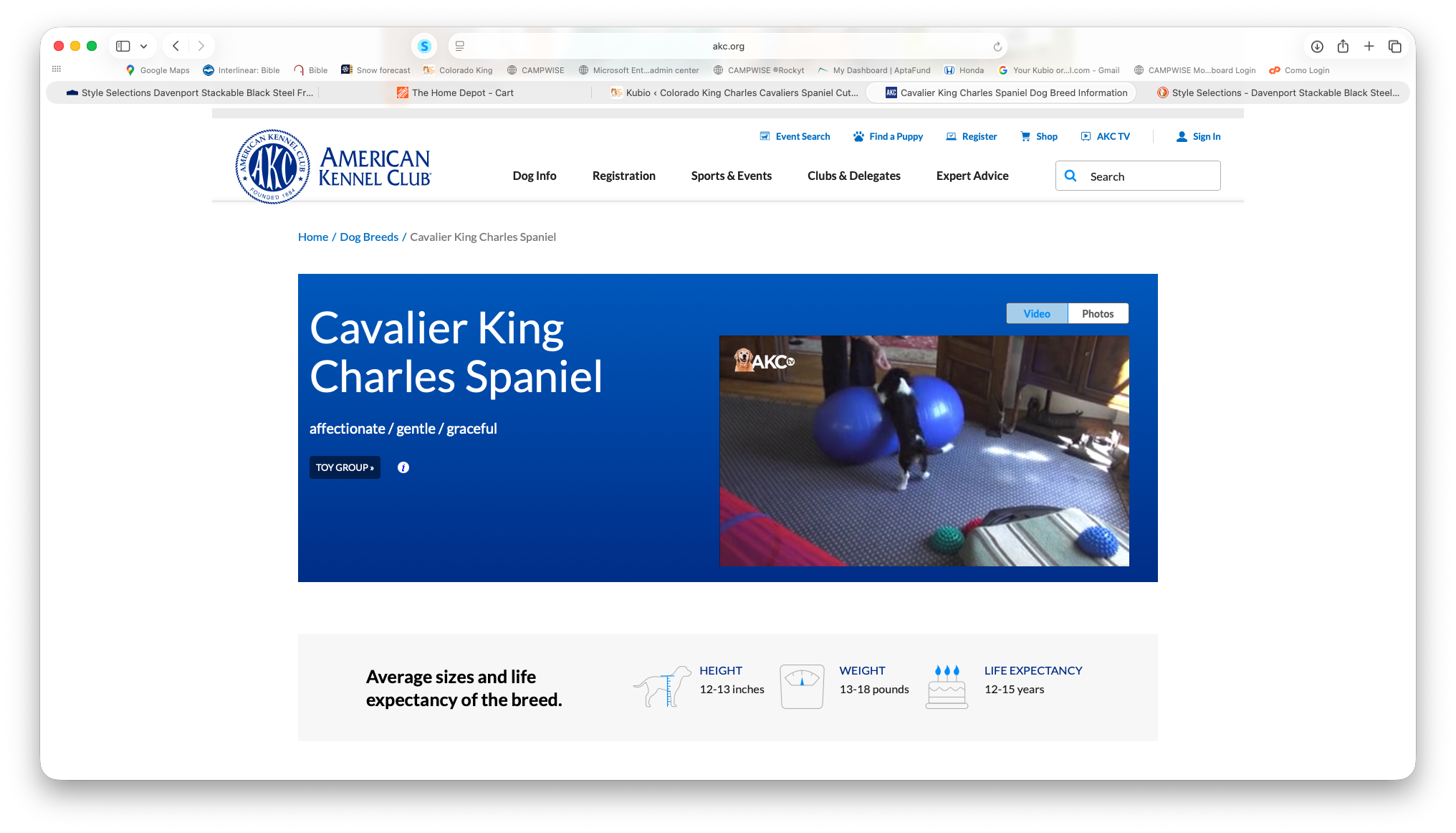The width and height of the screenshot is (1456, 833).
Task: Show tab overview icon
Action: click(x=1394, y=47)
